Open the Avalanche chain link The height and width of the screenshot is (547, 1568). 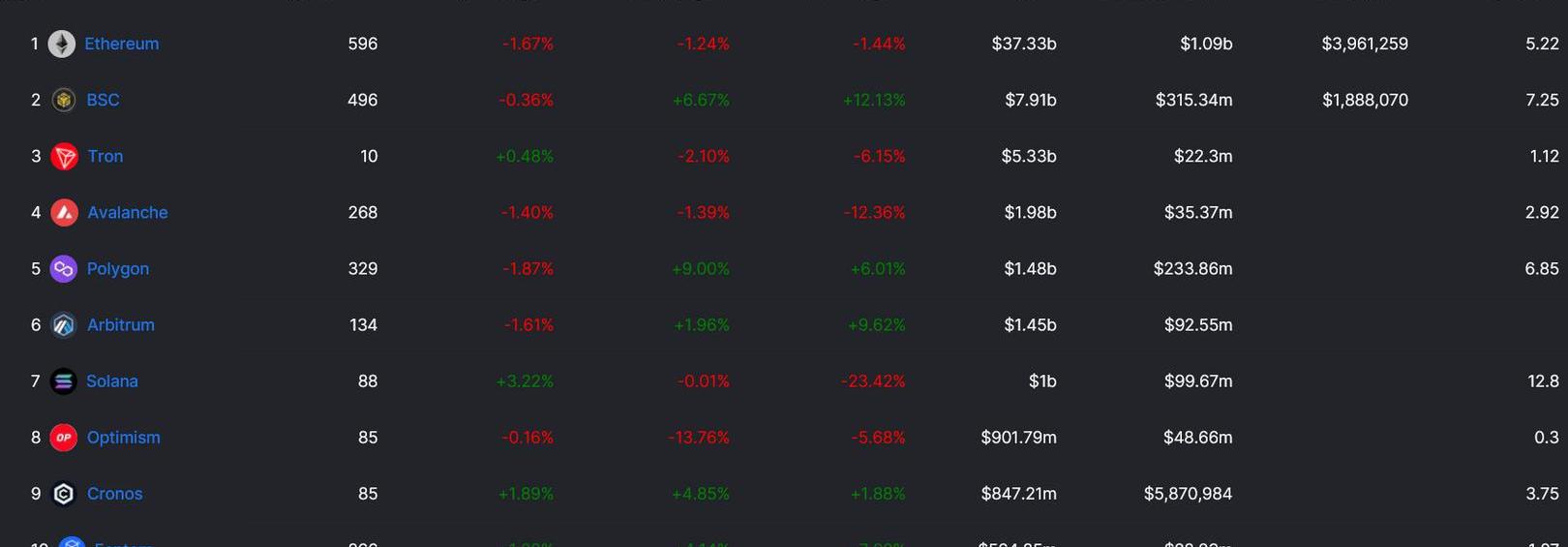tap(128, 212)
